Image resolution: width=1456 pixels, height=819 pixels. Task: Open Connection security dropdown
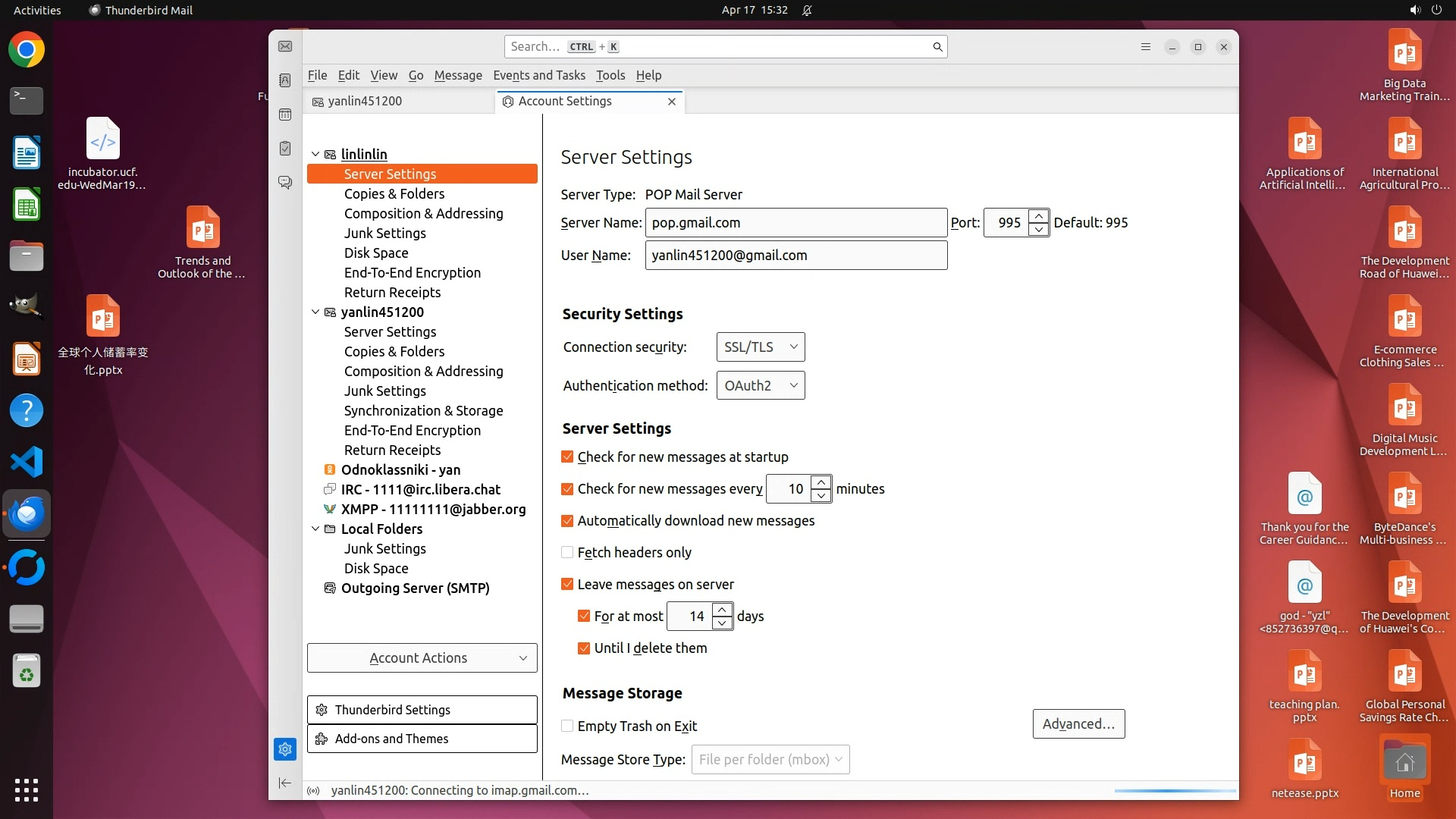760,347
